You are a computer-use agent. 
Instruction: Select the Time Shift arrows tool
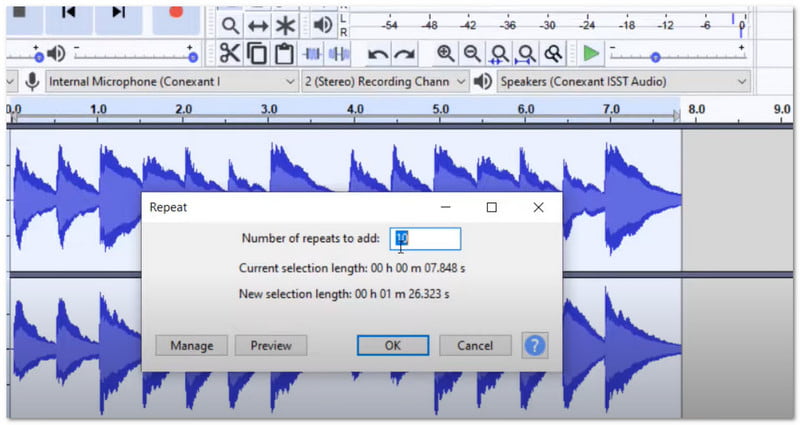click(x=258, y=25)
